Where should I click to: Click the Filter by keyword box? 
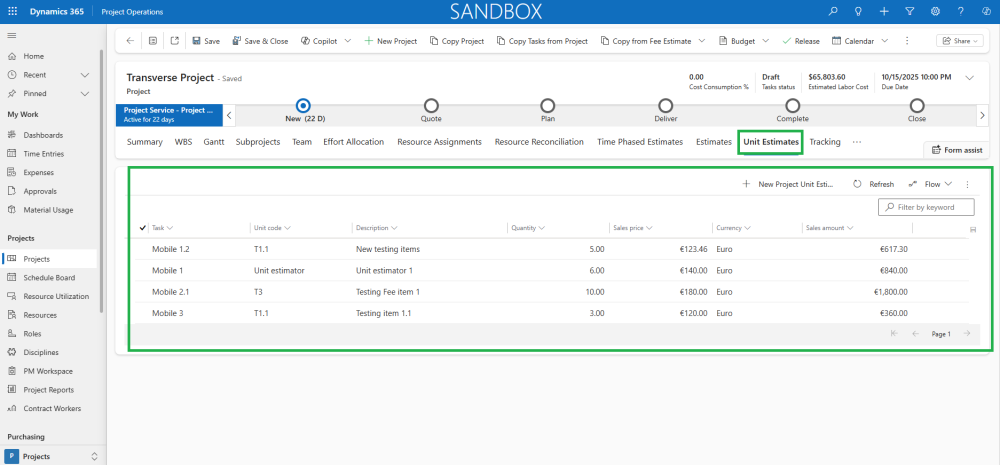pos(927,207)
